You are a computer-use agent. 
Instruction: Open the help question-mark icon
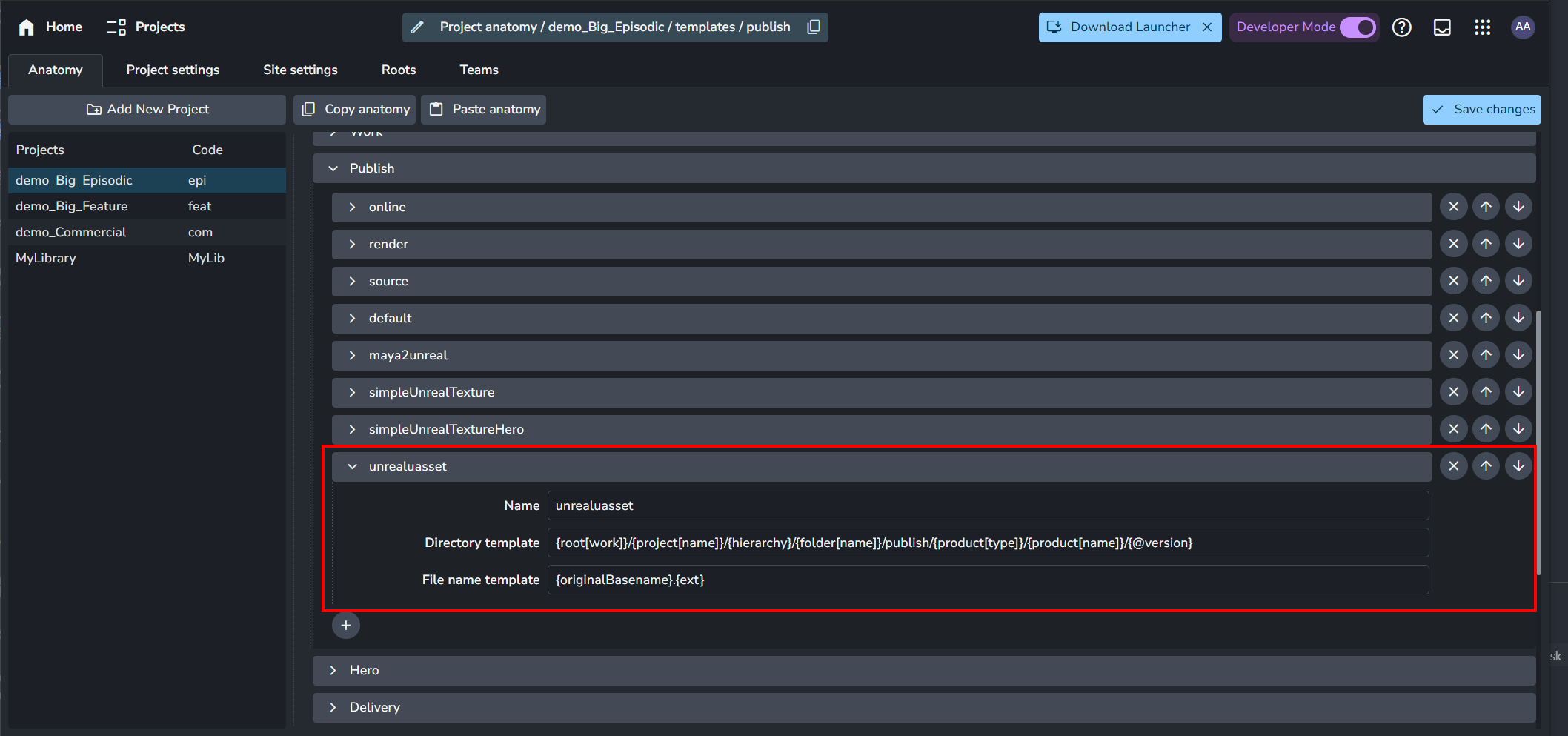point(1401,27)
